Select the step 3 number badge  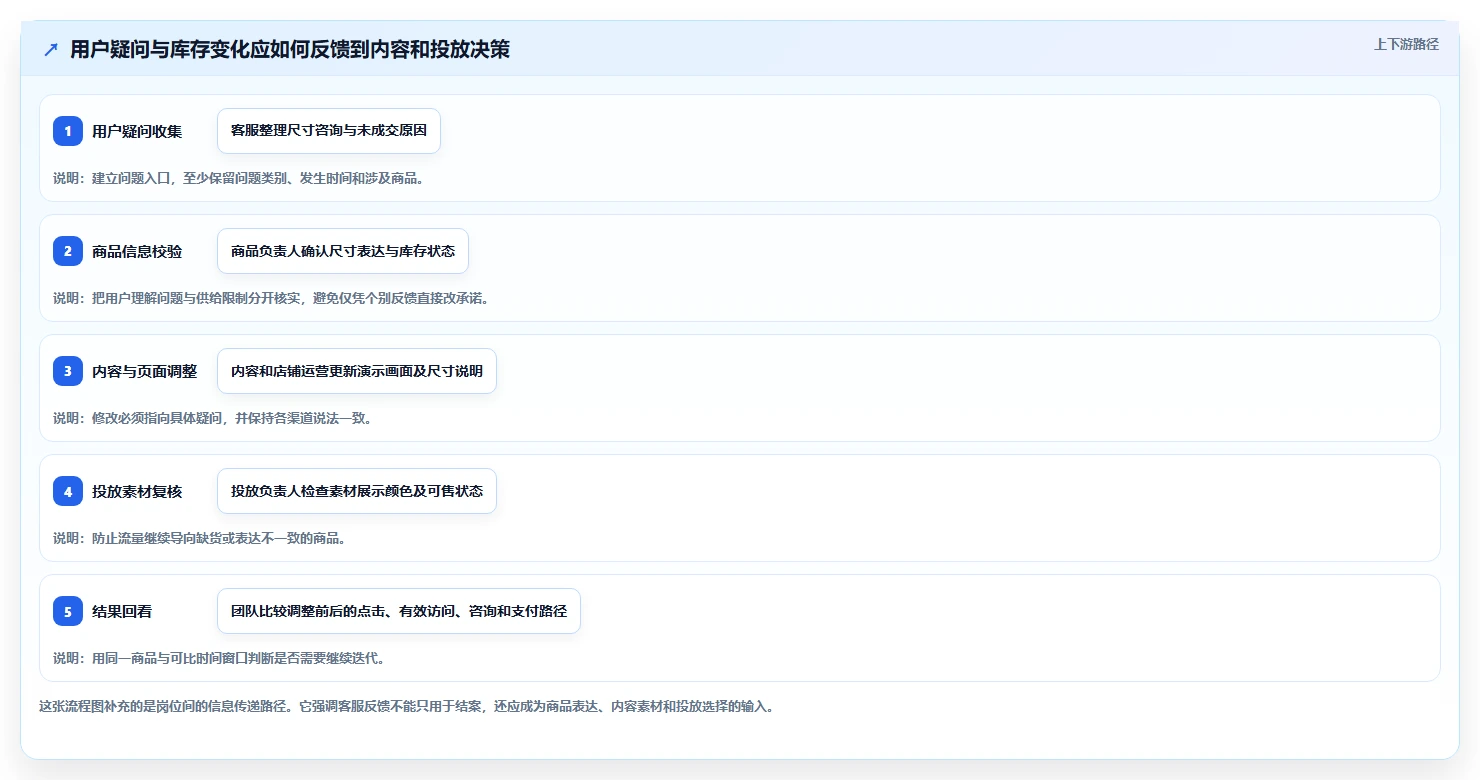tap(68, 371)
